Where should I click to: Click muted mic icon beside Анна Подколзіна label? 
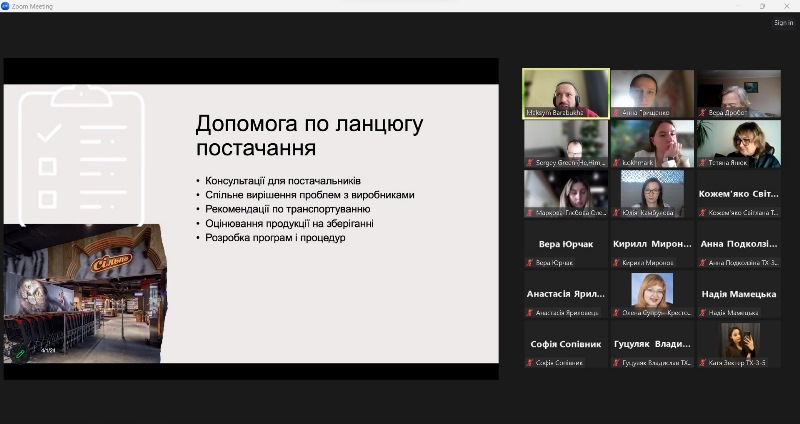(703, 263)
